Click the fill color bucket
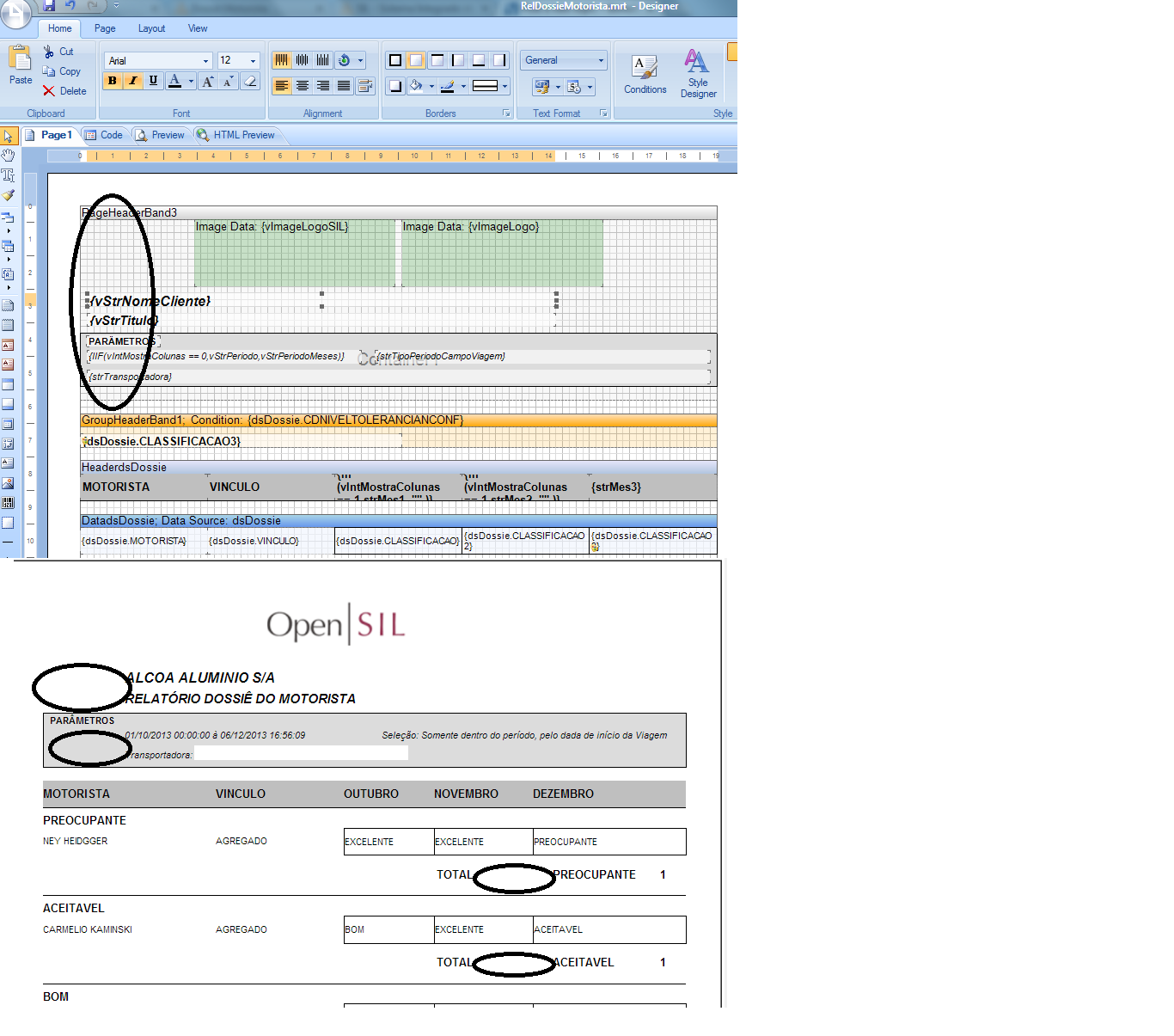The width and height of the screenshot is (1174, 1036). tap(416, 86)
